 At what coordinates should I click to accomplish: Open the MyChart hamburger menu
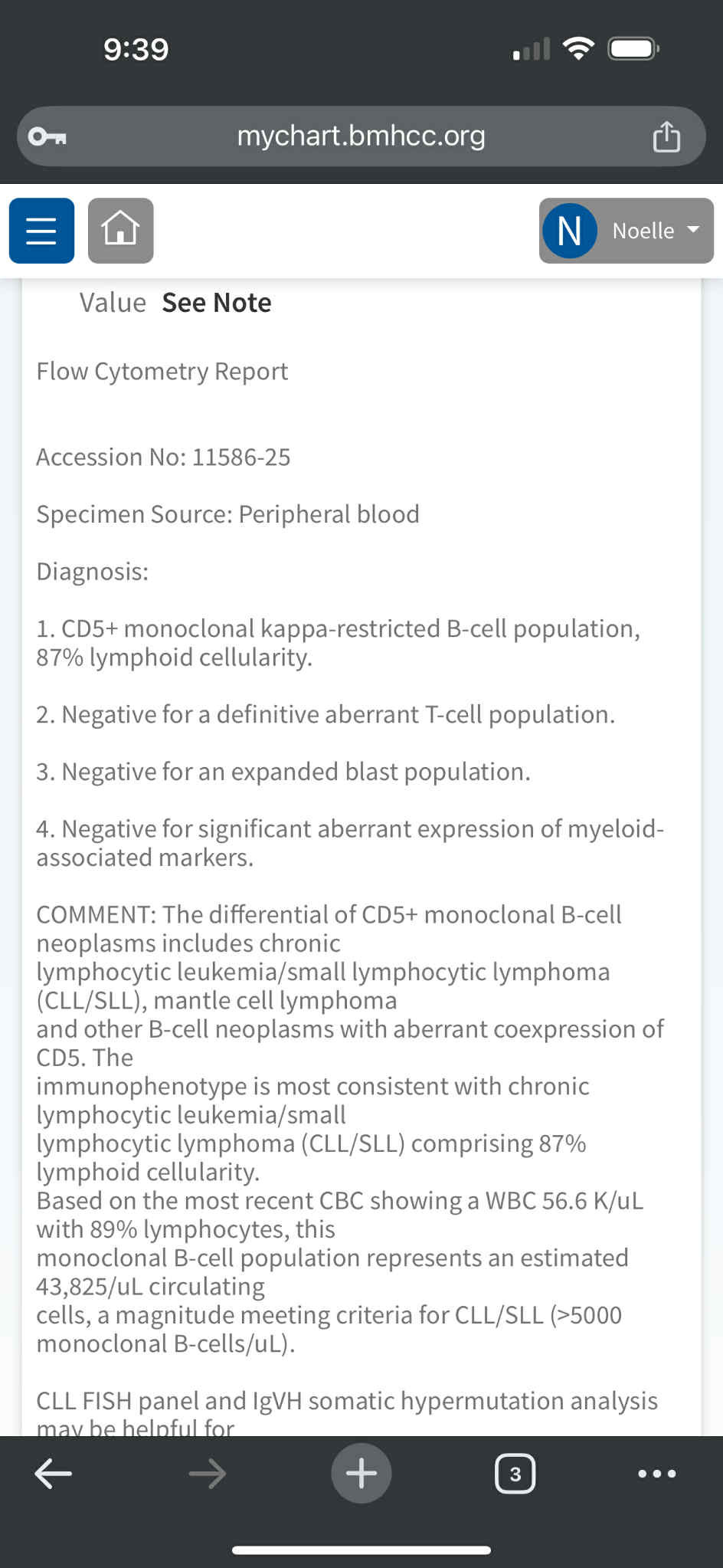[41, 231]
